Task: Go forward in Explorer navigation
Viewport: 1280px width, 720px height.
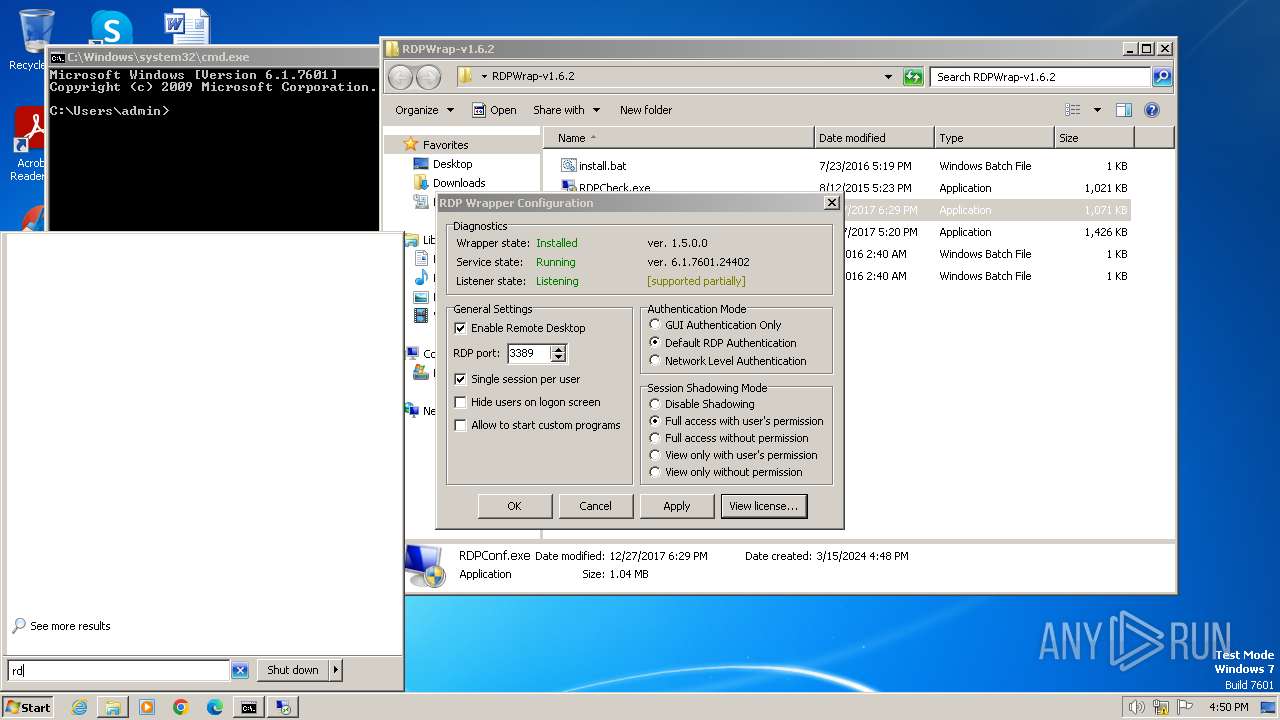Action: 428,77
